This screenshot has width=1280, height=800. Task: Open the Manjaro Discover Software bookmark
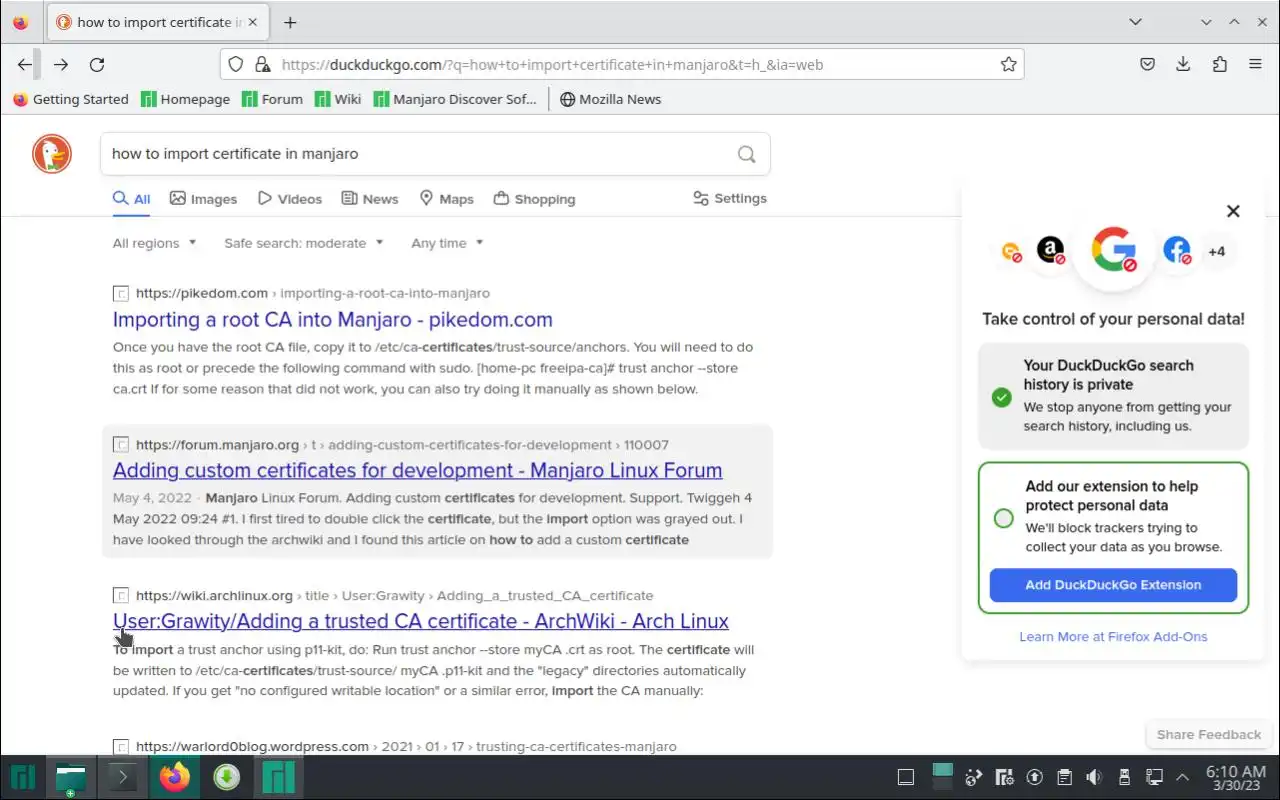click(455, 99)
